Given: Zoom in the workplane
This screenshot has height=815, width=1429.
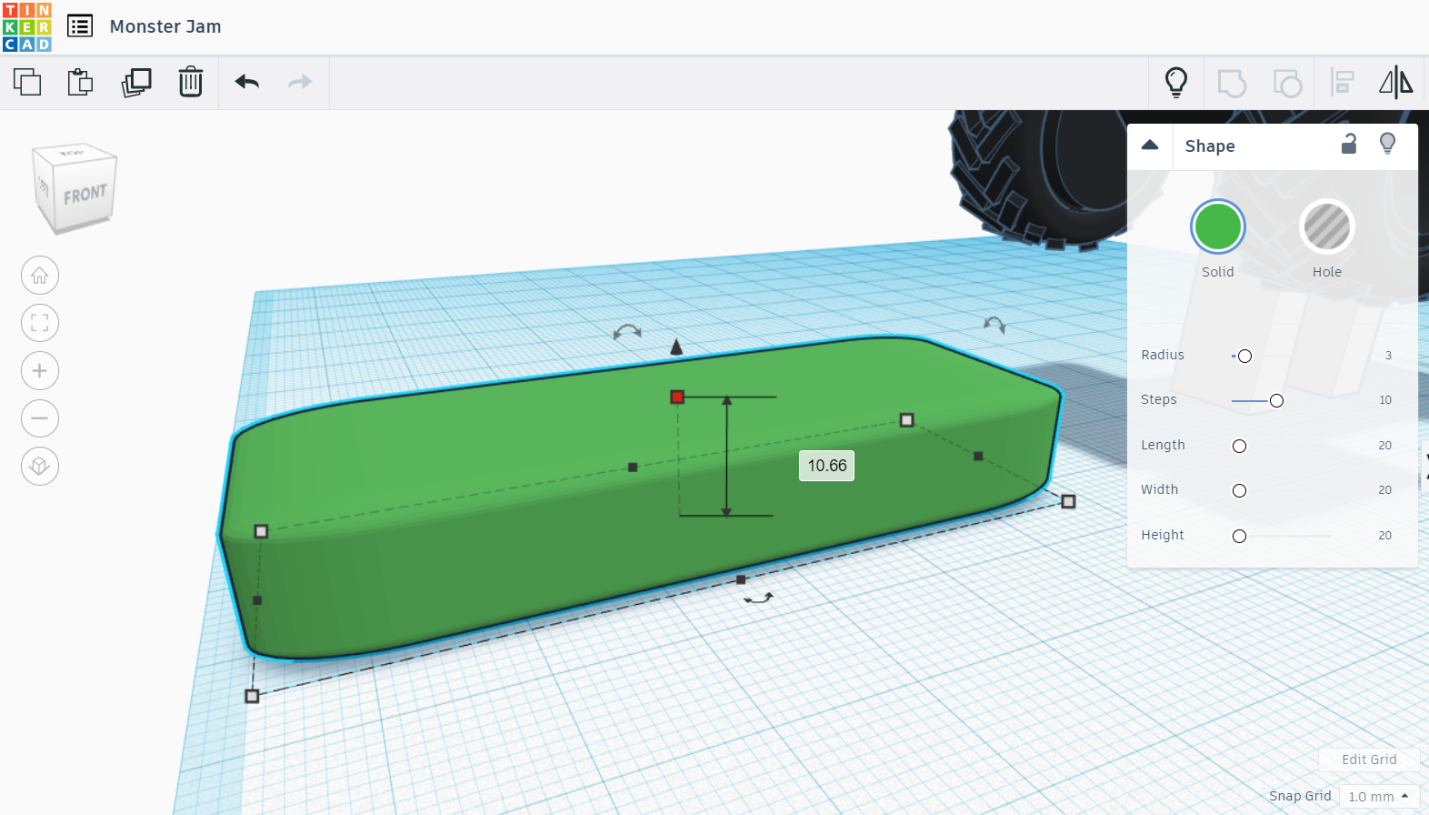Looking at the screenshot, I should pos(40,370).
